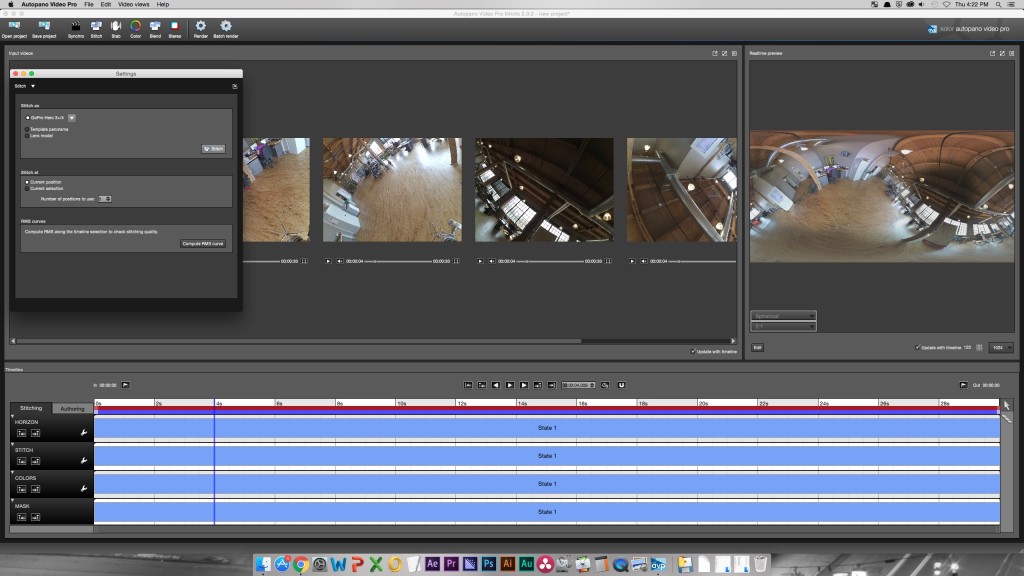This screenshot has width=1024, height=576.
Task: Open HORIZON track wrench settings
Action: tap(84, 432)
